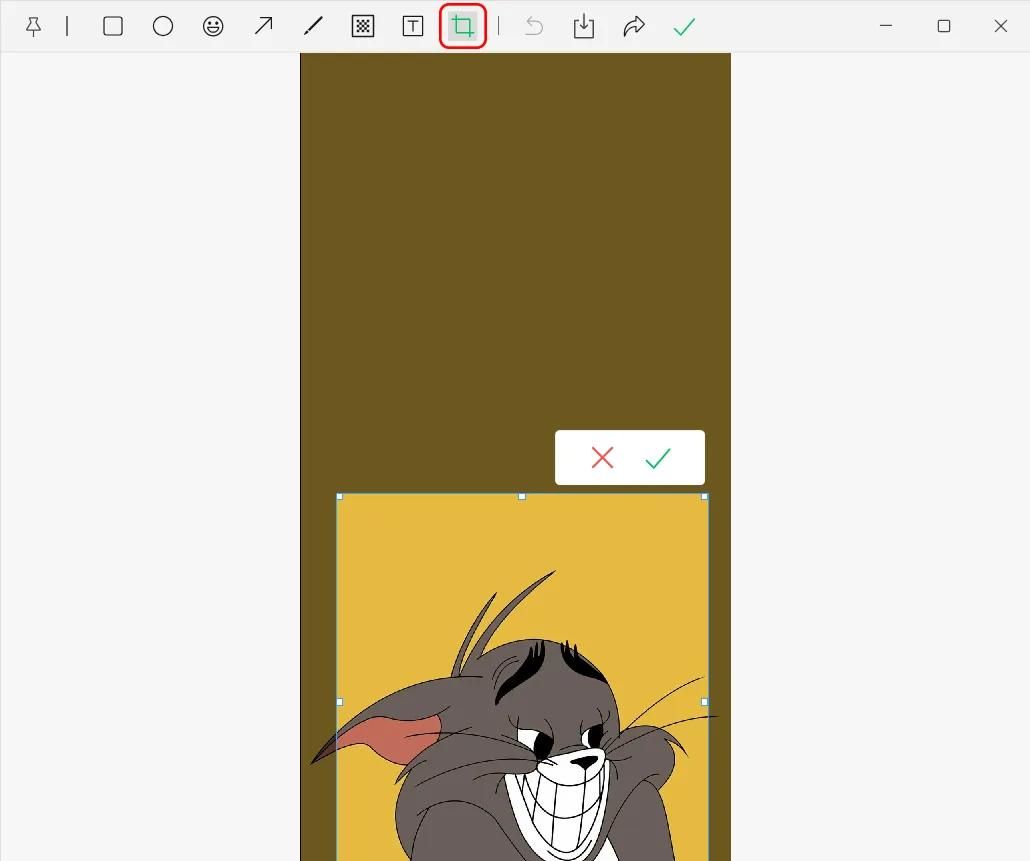Cancel the crop with the red X
Image resolution: width=1030 pixels, height=861 pixels.
tap(602, 458)
